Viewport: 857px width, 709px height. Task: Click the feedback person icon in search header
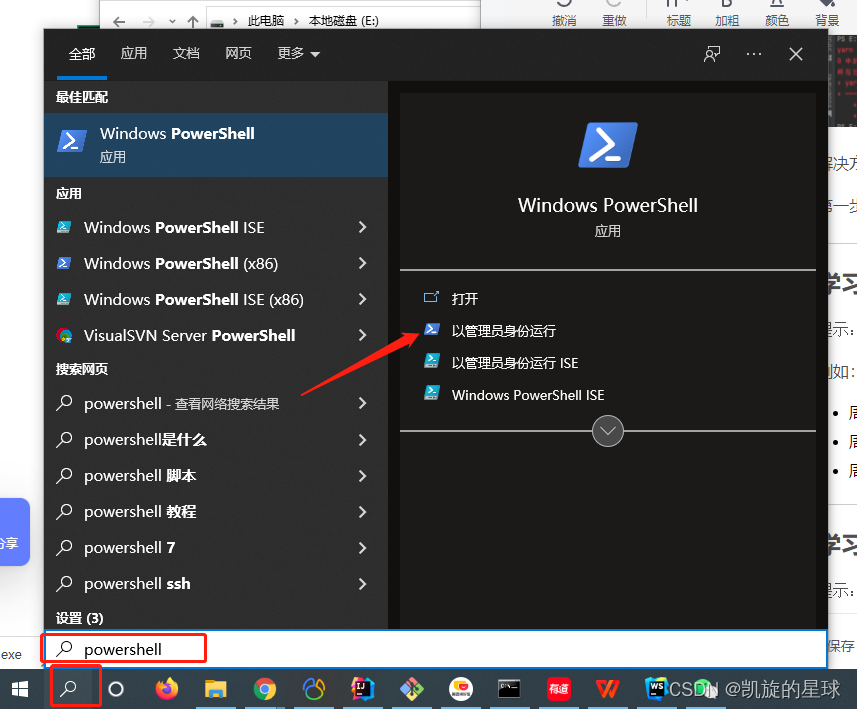[712, 54]
